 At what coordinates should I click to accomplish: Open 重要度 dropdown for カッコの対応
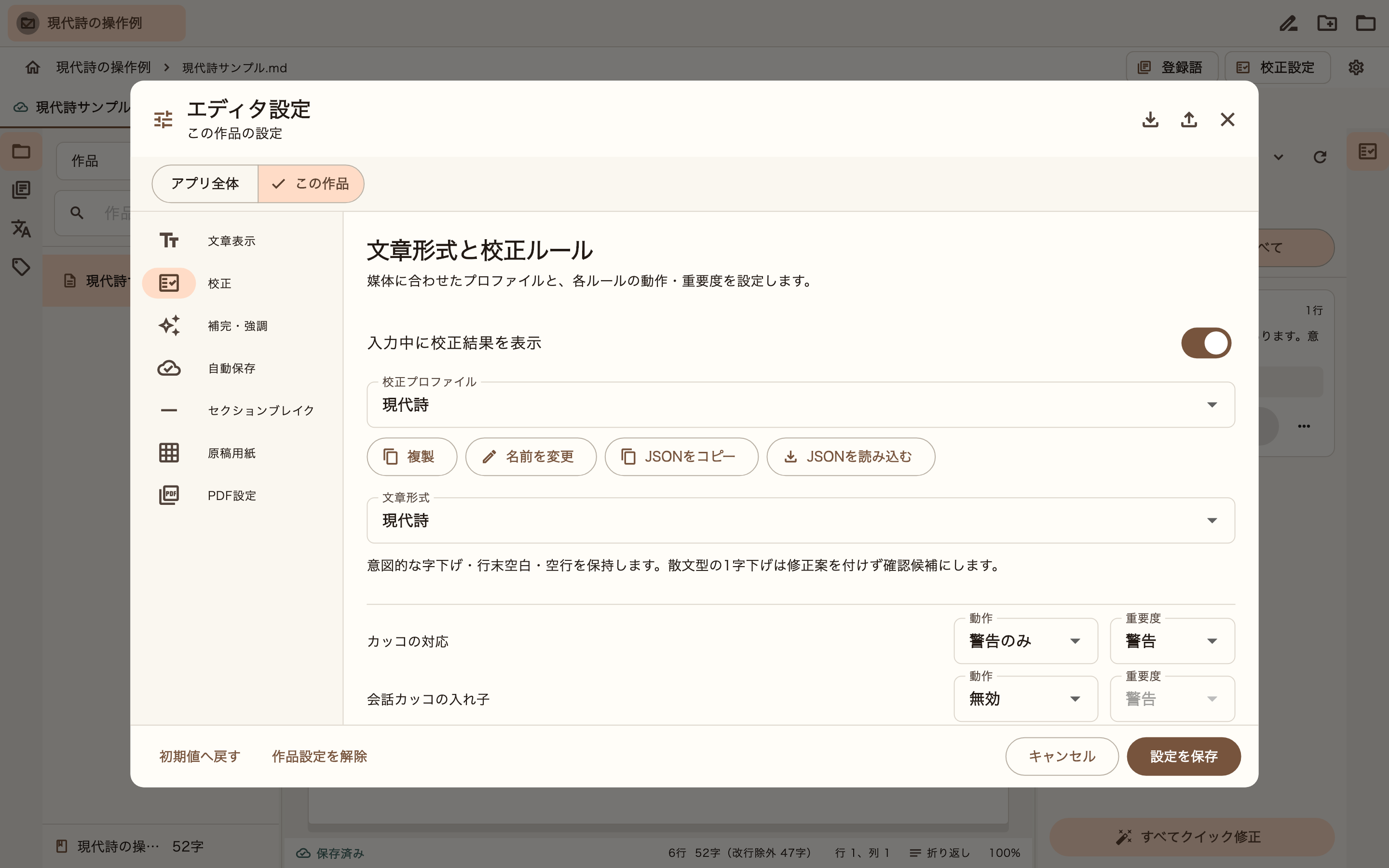pyautogui.click(x=1172, y=641)
